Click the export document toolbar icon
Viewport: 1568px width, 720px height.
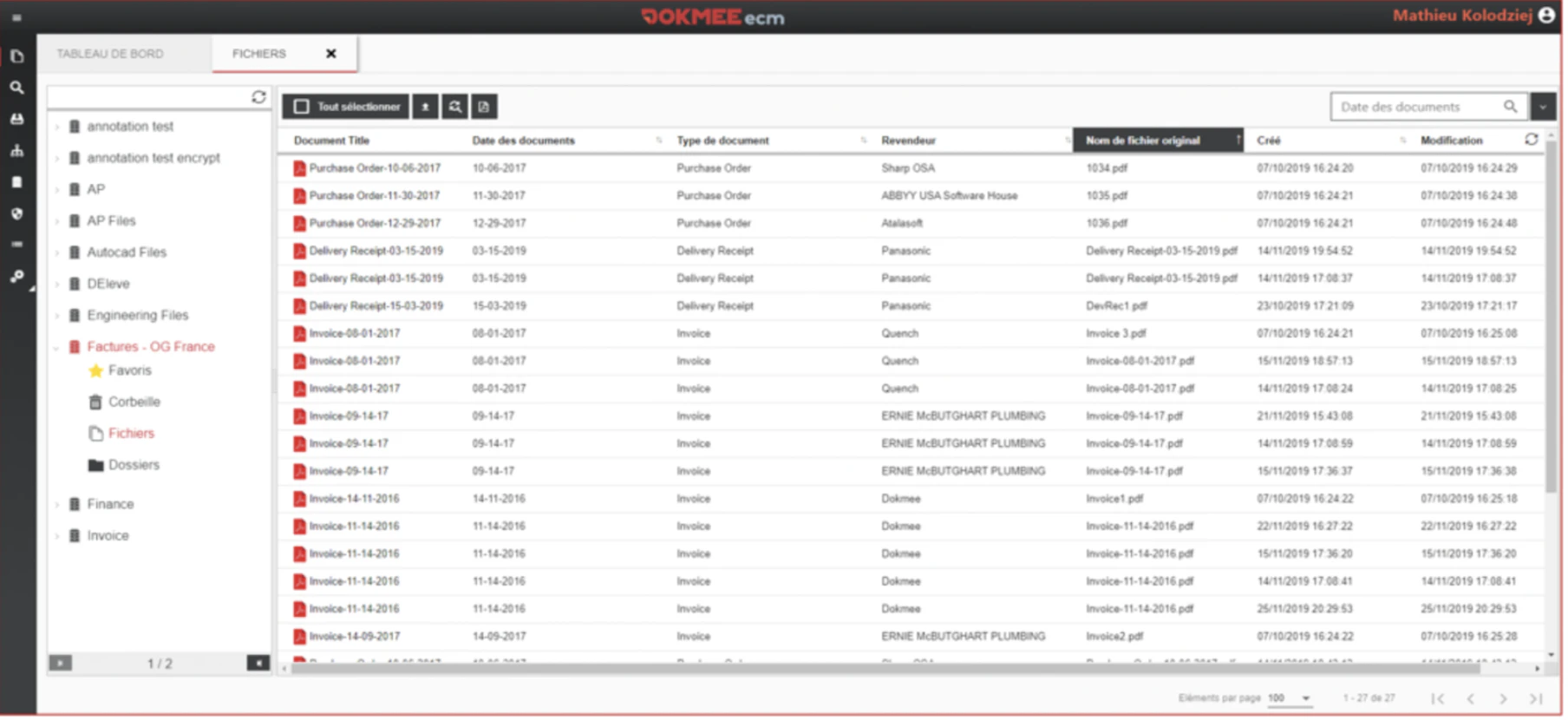point(484,107)
